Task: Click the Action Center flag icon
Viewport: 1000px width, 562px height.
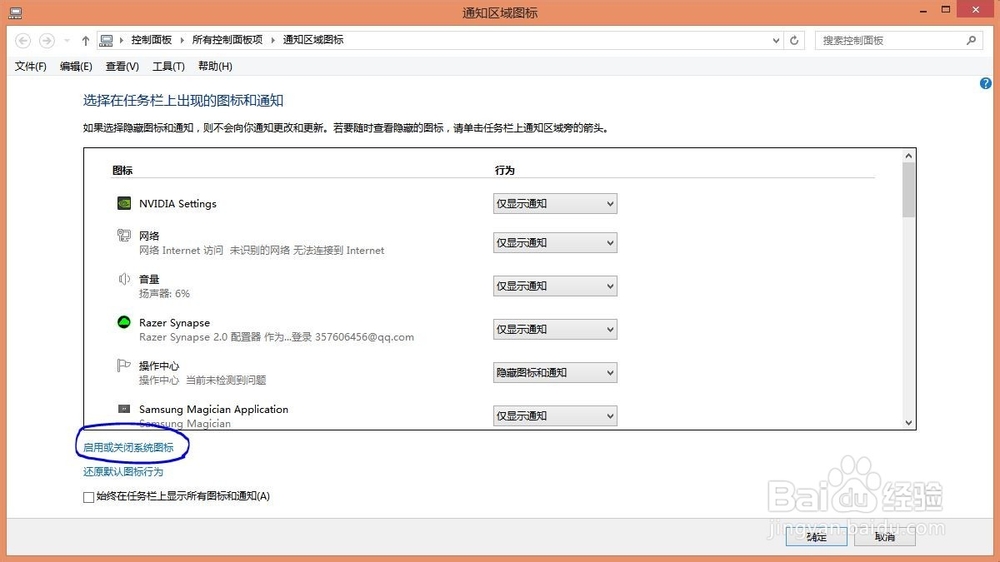Action: pos(124,366)
